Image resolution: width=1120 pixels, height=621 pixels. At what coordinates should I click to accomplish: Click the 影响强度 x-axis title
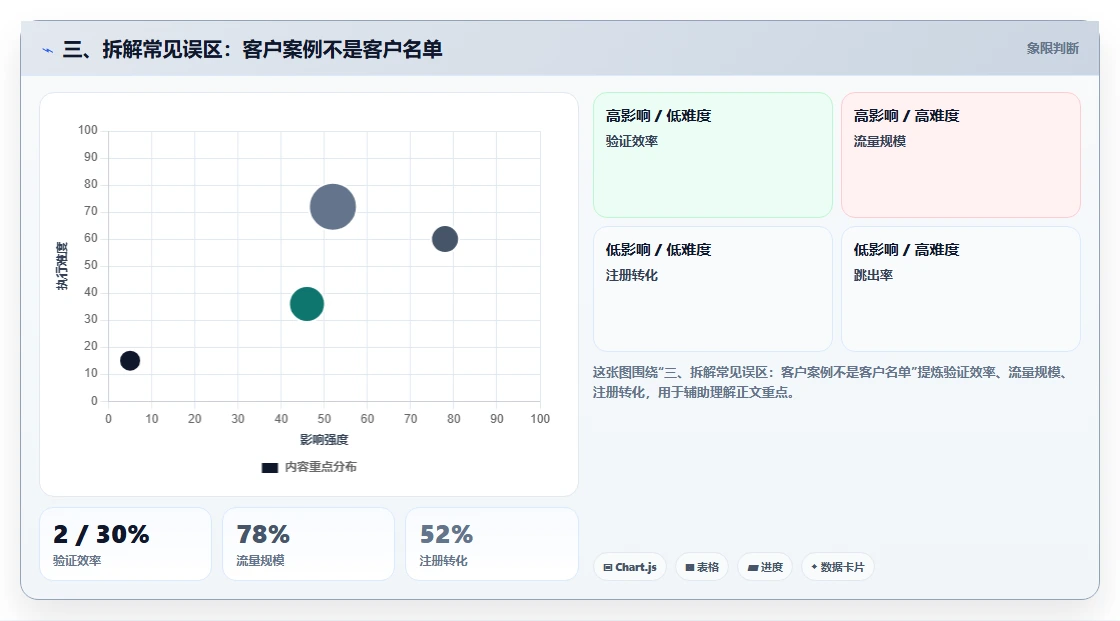coord(324,439)
